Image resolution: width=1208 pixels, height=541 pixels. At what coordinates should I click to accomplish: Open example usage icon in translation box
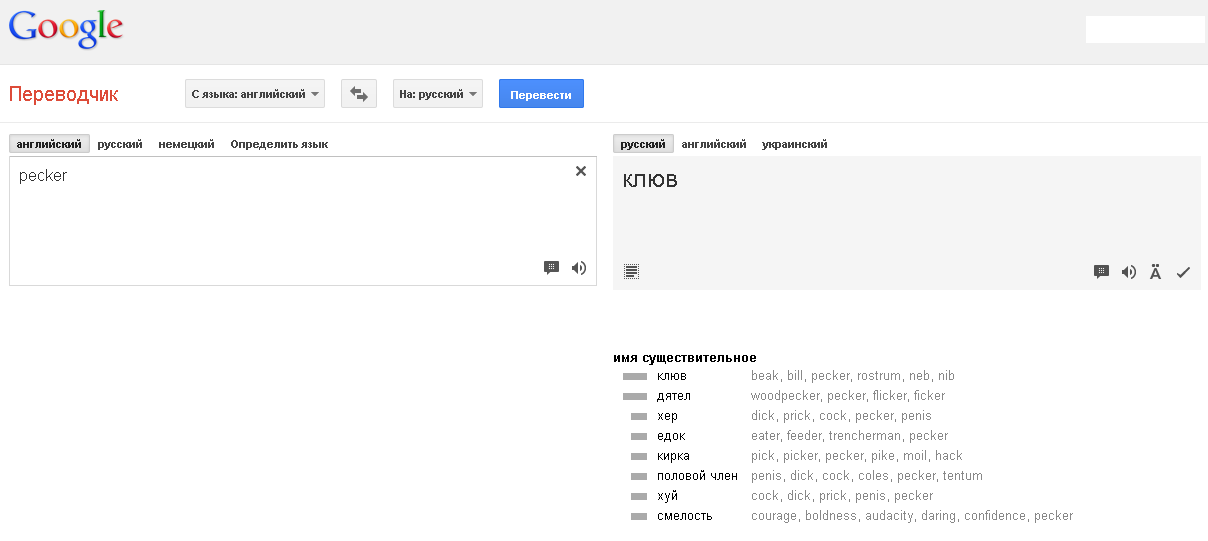(x=1101, y=271)
